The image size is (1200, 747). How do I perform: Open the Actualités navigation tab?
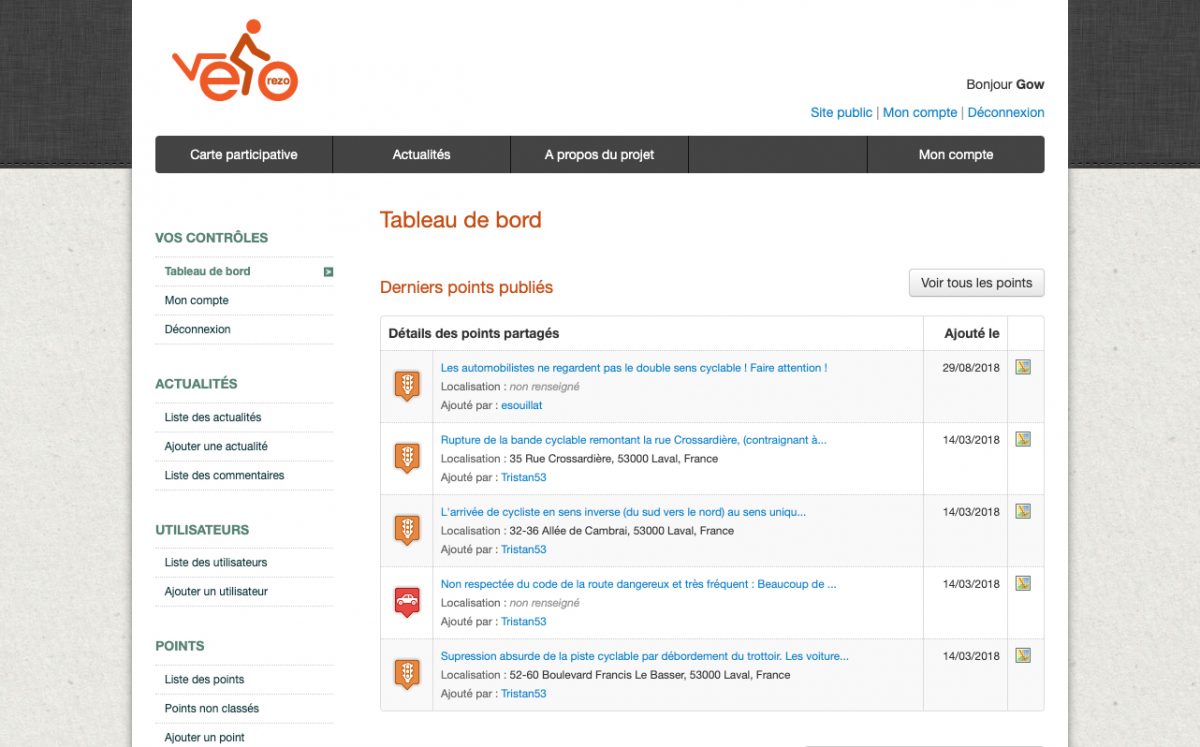click(x=421, y=155)
